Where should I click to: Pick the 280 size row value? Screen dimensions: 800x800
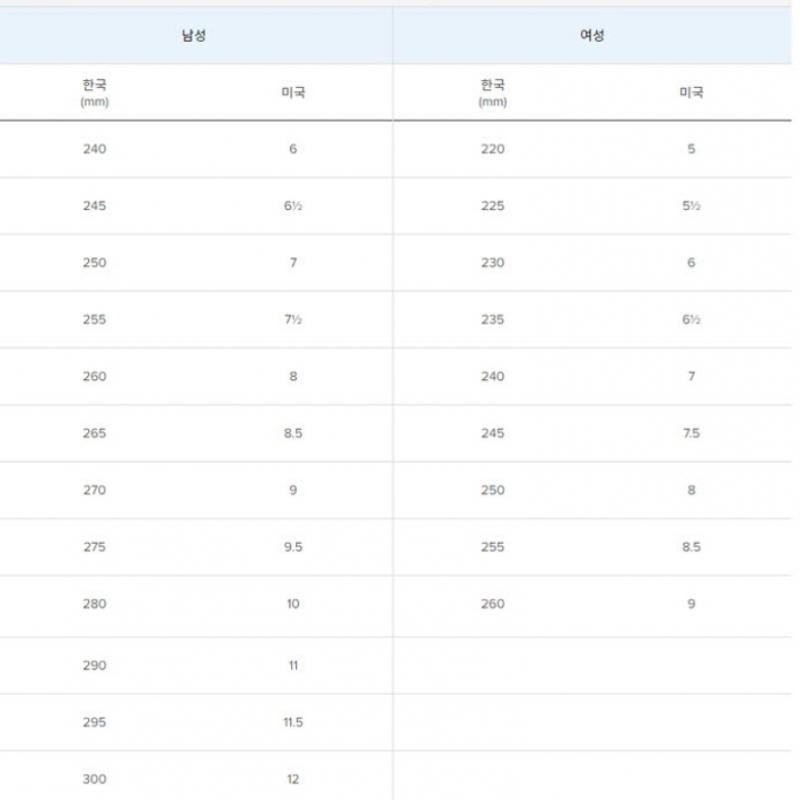click(95, 604)
